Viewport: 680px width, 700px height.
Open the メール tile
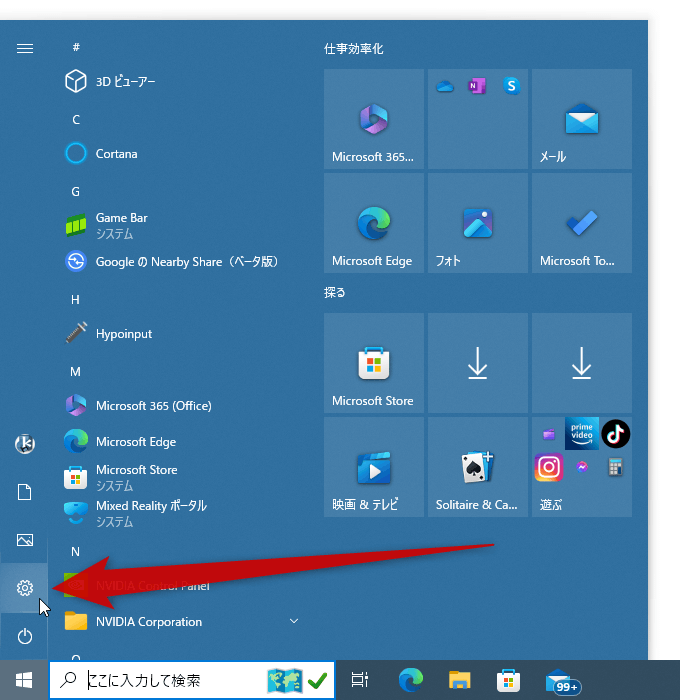582,119
